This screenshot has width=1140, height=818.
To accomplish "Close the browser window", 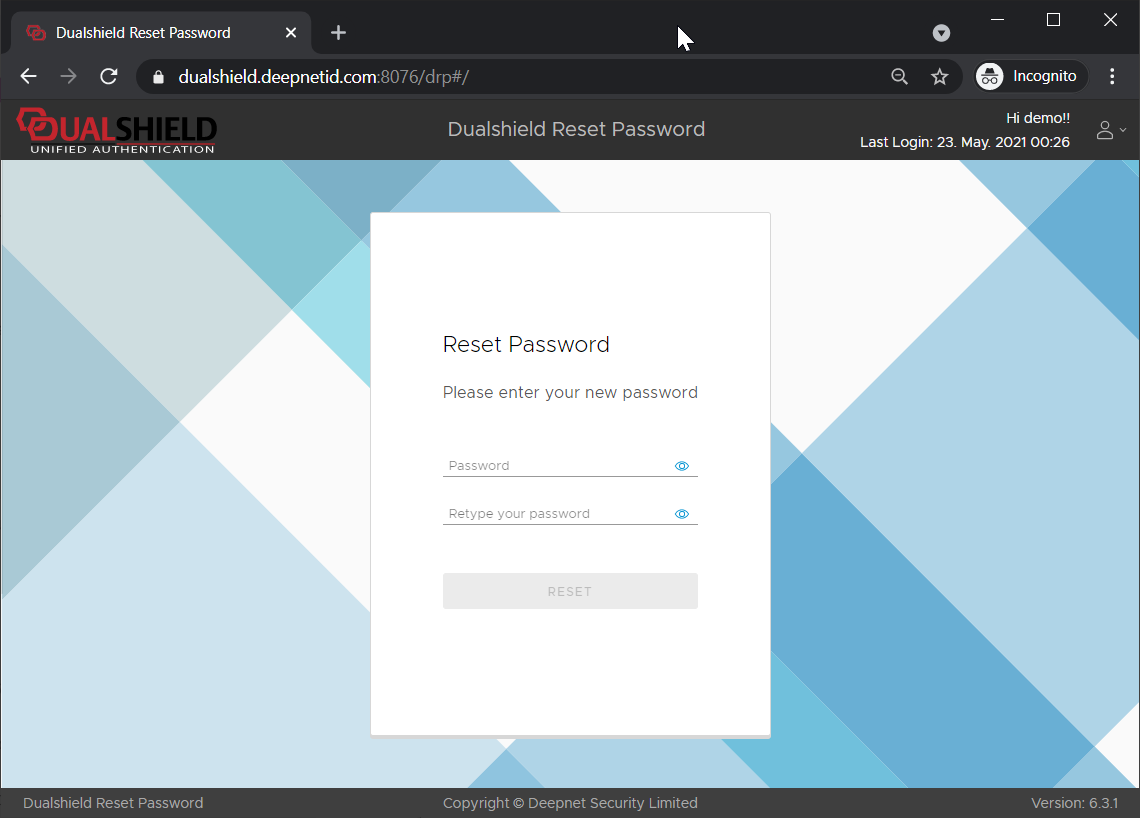I will tap(1110, 20).
